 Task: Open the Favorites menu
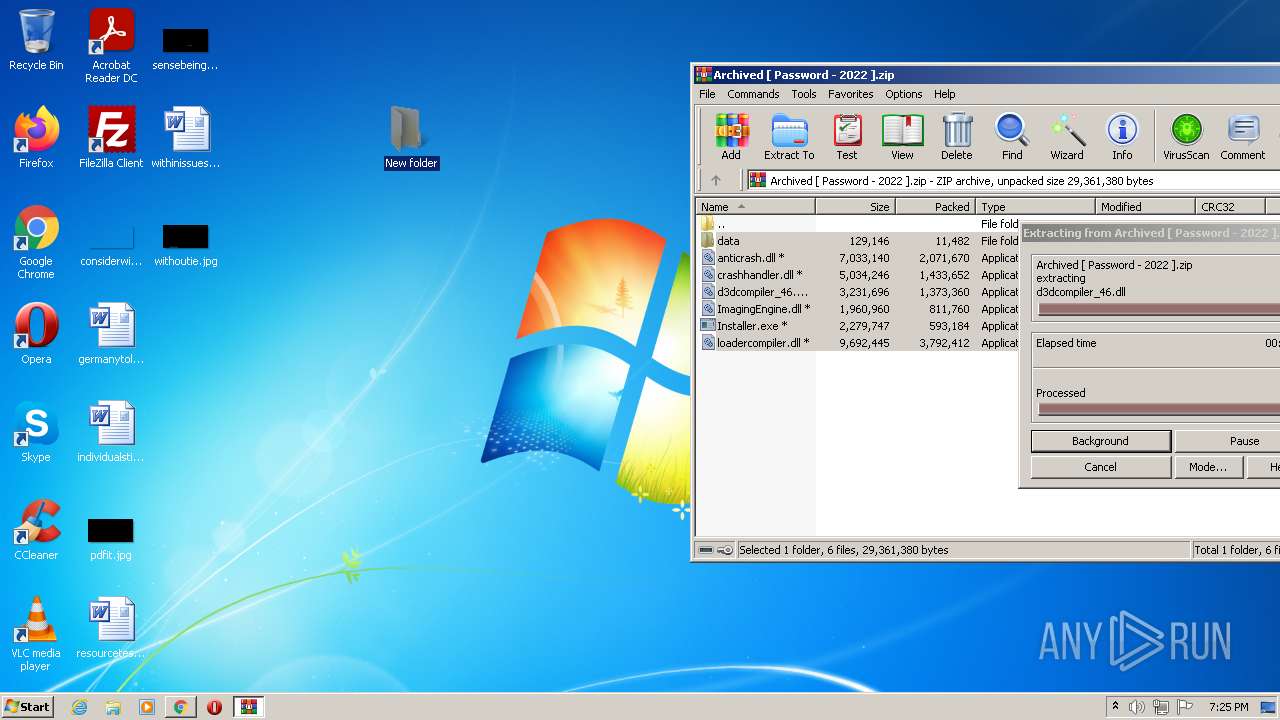[x=850, y=94]
